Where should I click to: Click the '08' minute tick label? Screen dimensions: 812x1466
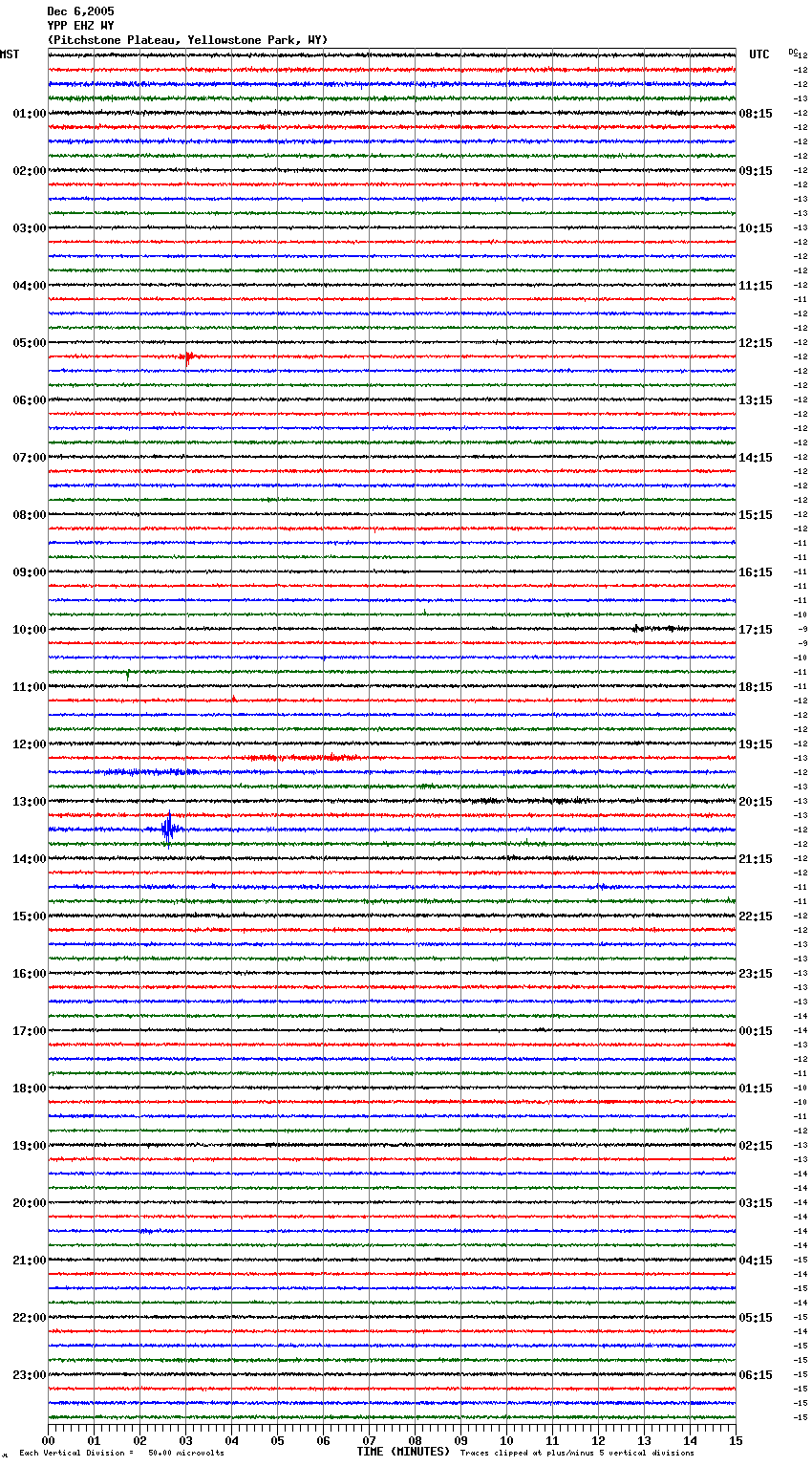[416, 1440]
